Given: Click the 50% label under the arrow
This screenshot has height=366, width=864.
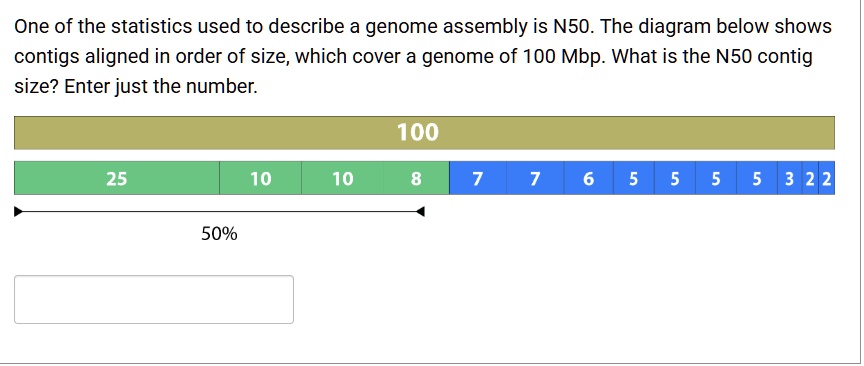Looking at the screenshot, I should click(x=219, y=234).
